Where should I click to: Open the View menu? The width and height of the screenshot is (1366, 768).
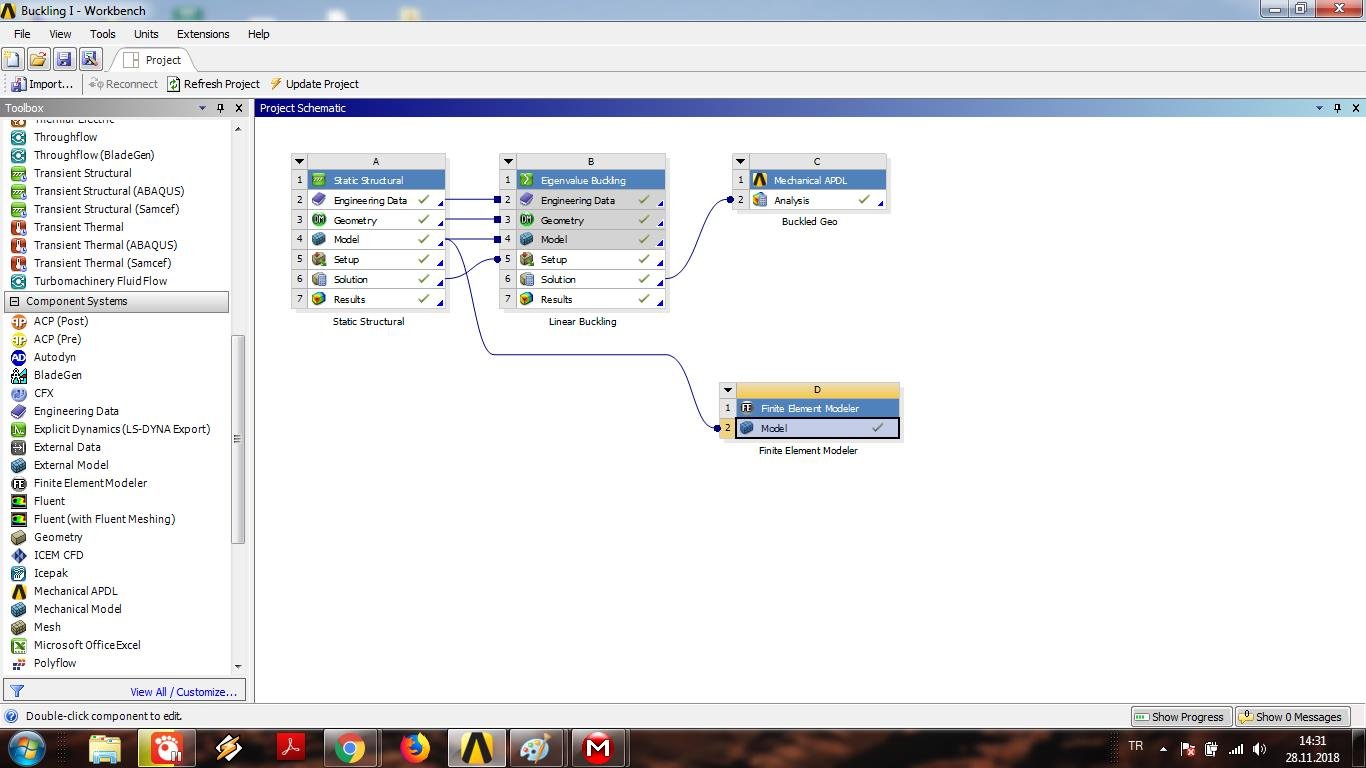click(60, 34)
